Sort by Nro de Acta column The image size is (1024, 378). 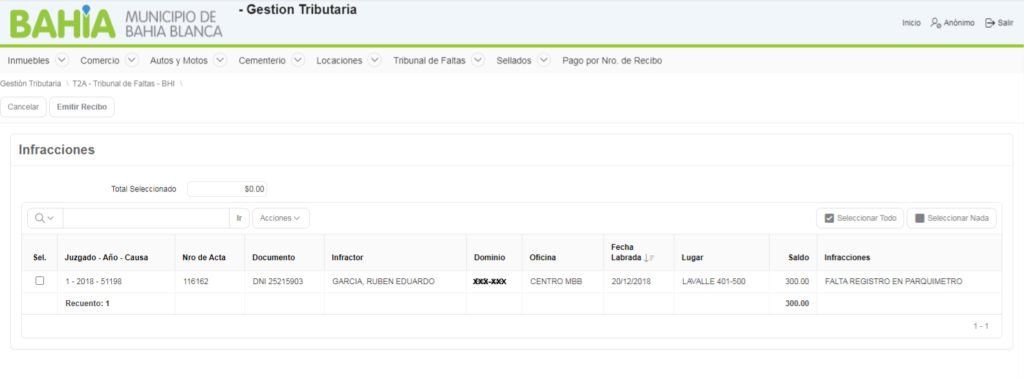point(204,258)
